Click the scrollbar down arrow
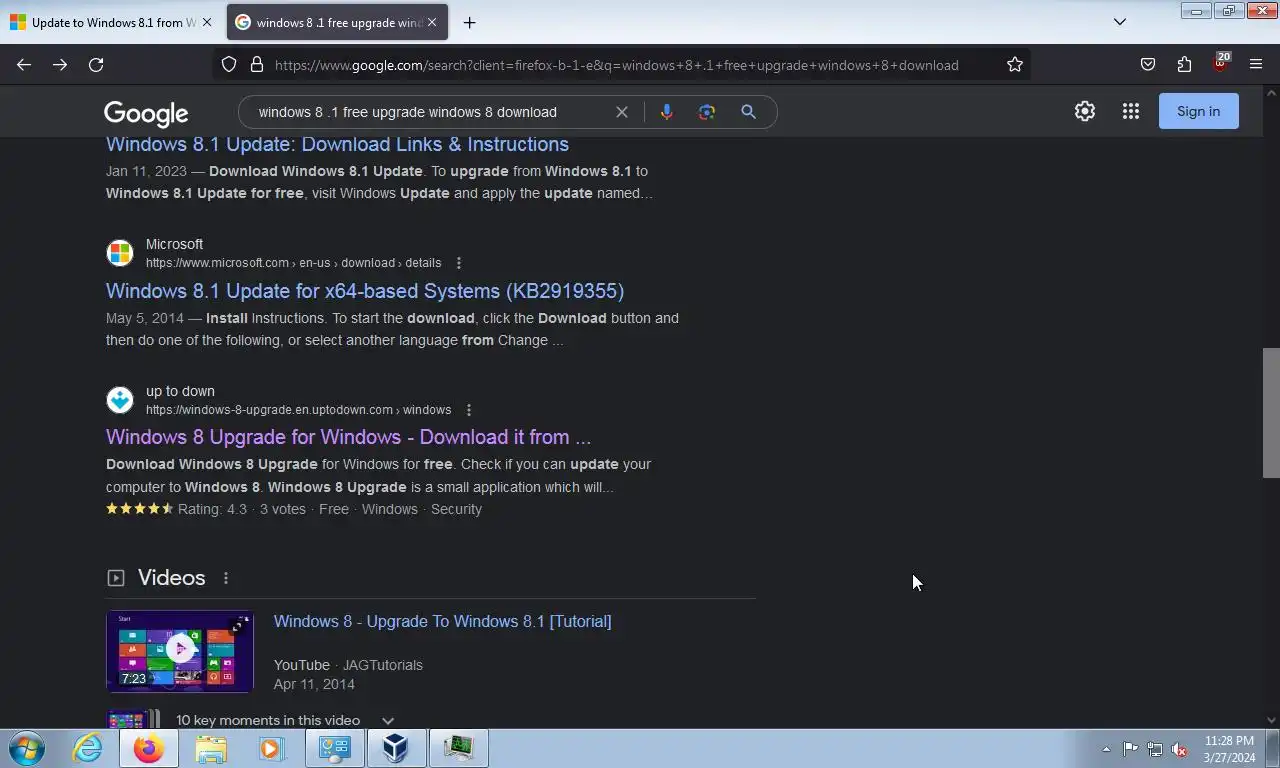 point(1271,719)
